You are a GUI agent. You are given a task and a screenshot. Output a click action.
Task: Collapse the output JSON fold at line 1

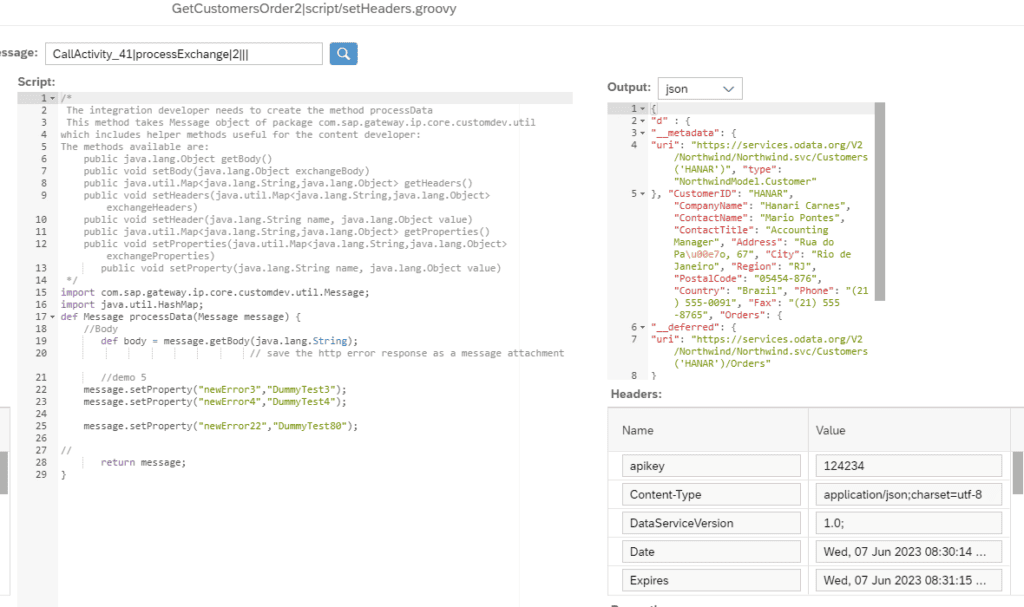click(x=643, y=108)
